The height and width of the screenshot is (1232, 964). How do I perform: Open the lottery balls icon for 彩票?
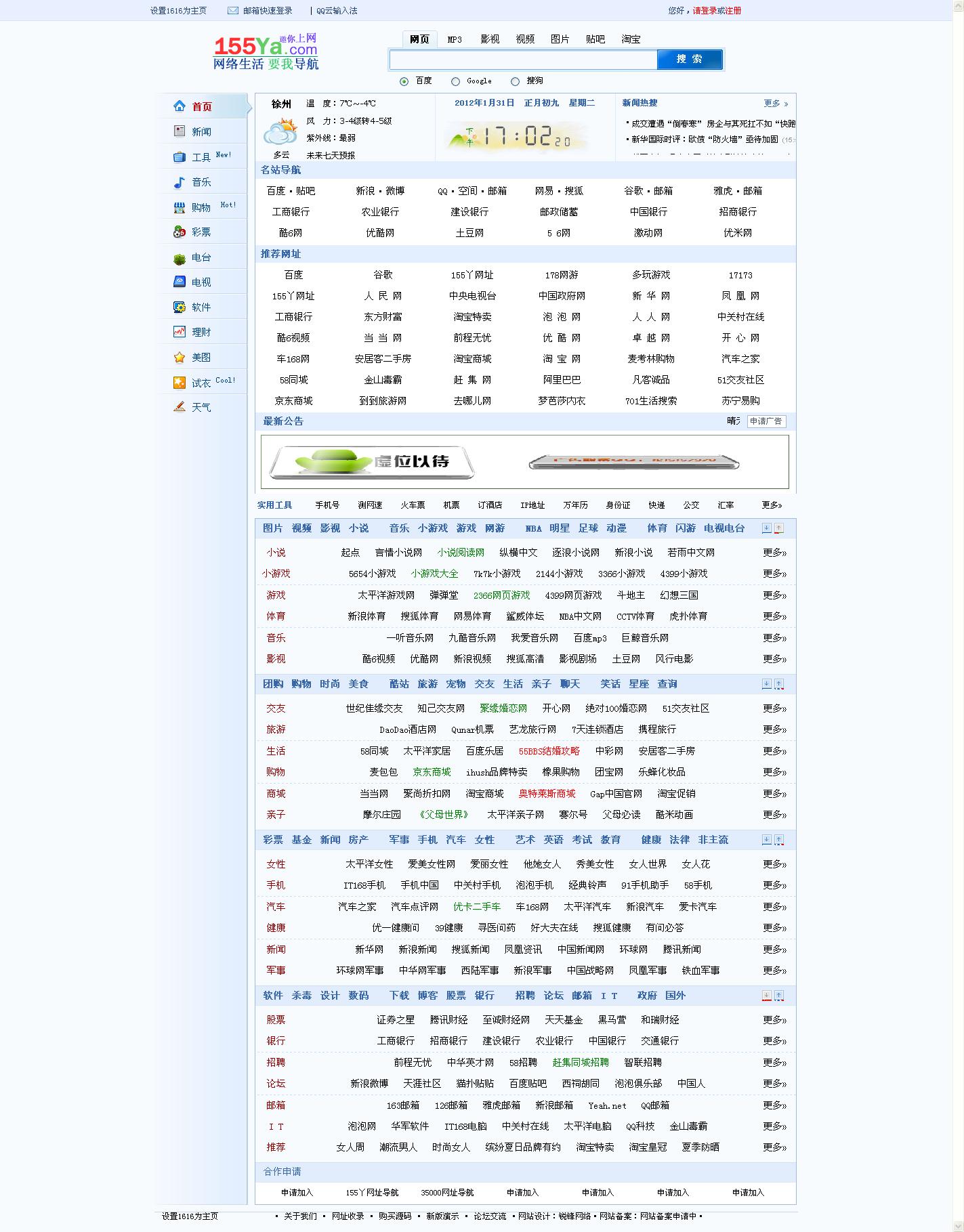(180, 232)
